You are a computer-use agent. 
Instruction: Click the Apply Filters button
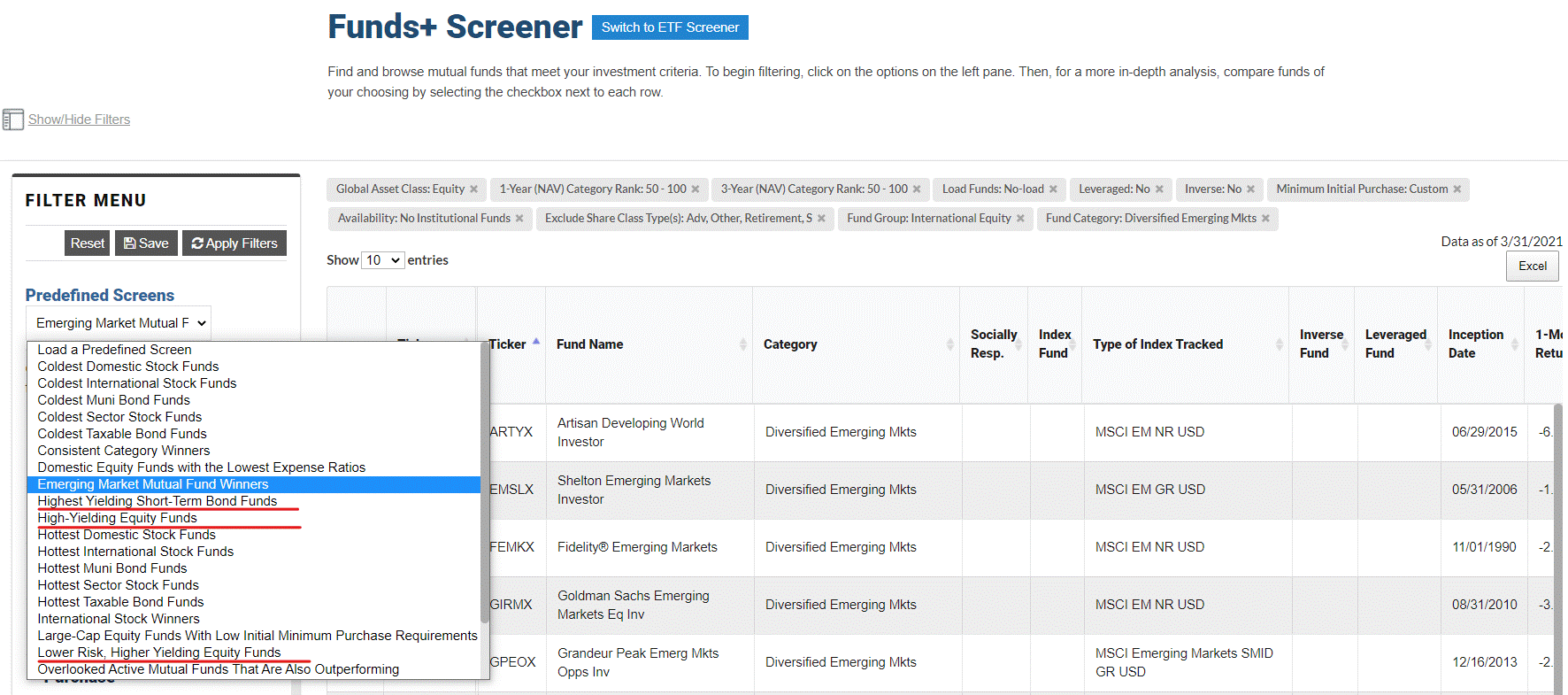click(234, 243)
